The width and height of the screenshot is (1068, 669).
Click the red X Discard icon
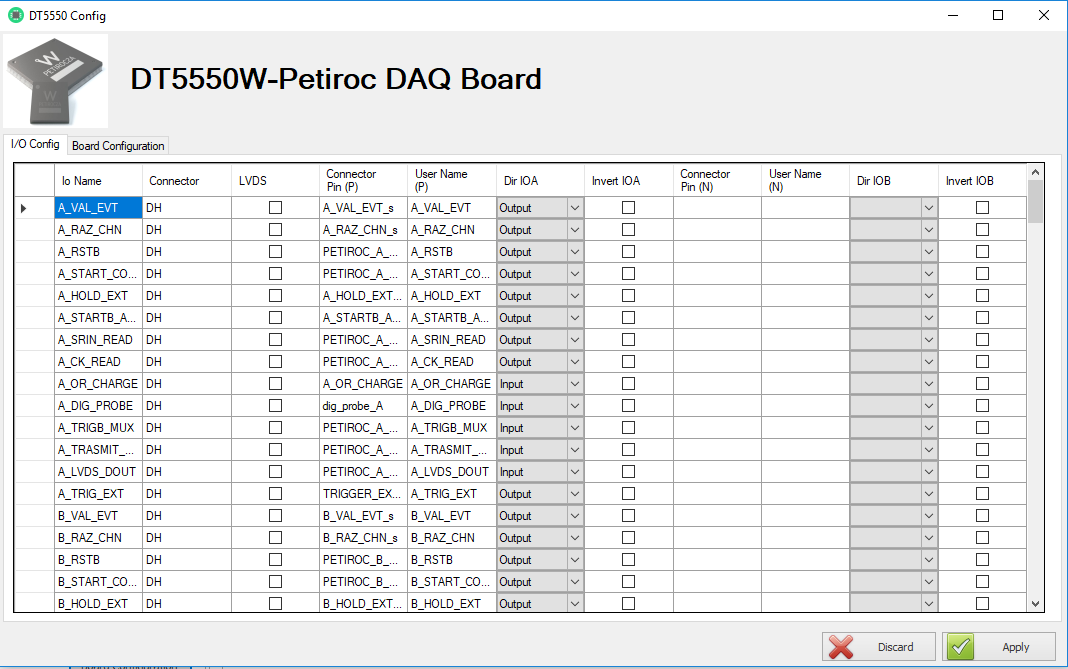tap(841, 647)
